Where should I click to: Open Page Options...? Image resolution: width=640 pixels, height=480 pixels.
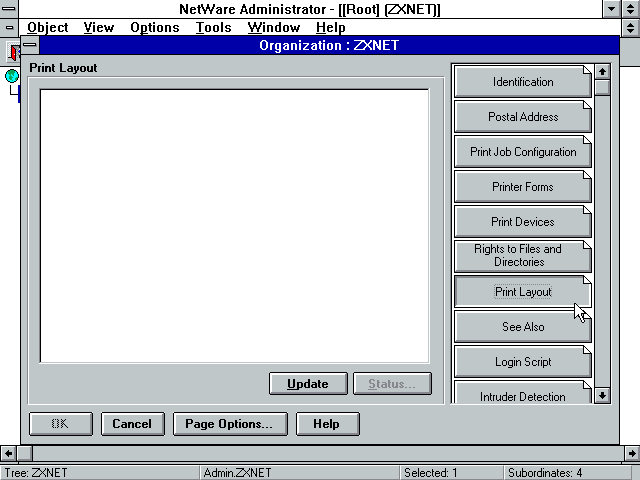[230, 424]
